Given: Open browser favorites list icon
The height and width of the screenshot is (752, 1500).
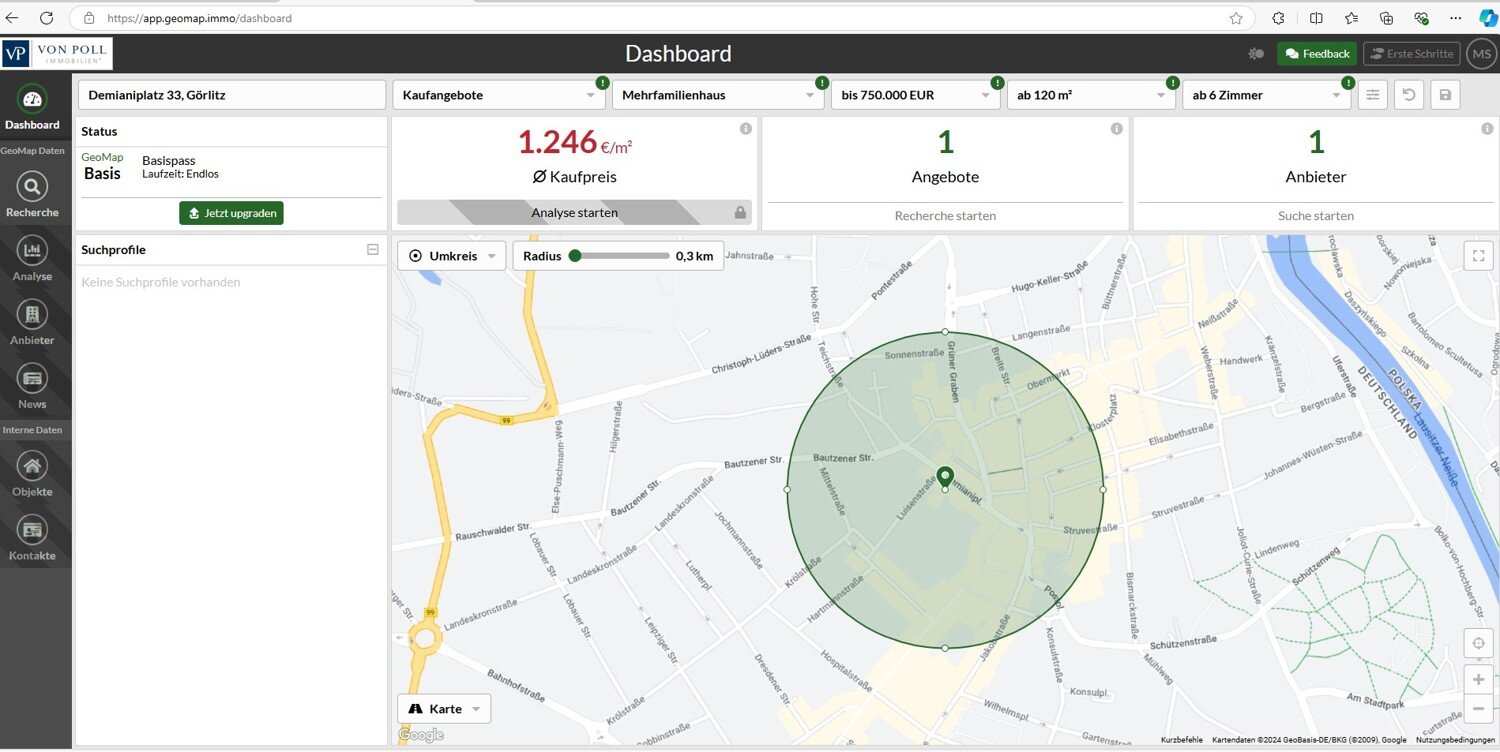Looking at the screenshot, I should click(x=1351, y=18).
